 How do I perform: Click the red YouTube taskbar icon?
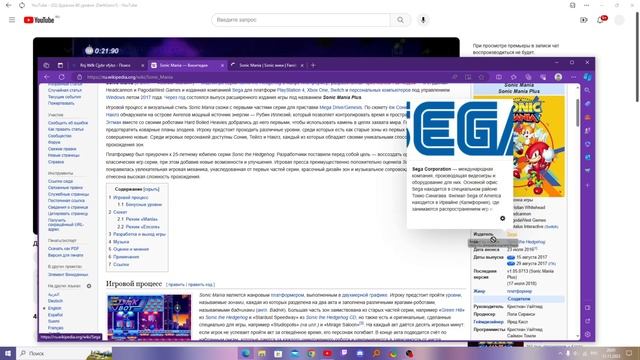coord(327,353)
